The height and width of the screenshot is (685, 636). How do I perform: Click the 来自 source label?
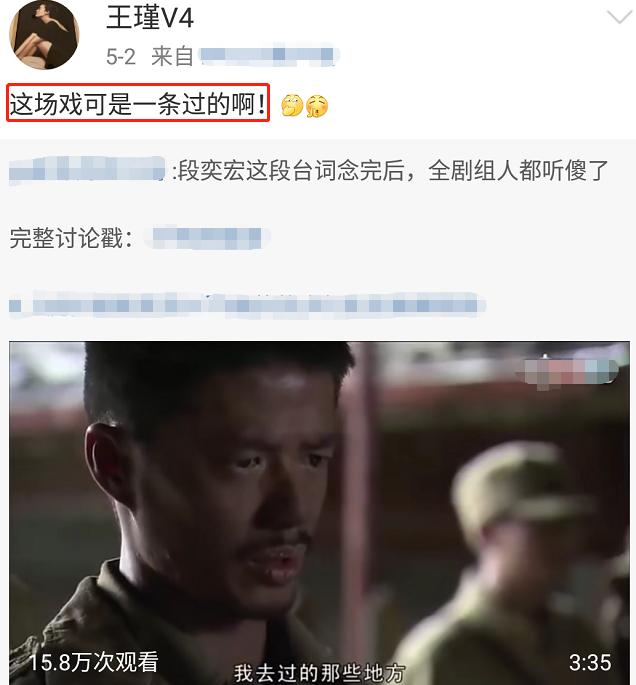(x=172, y=57)
